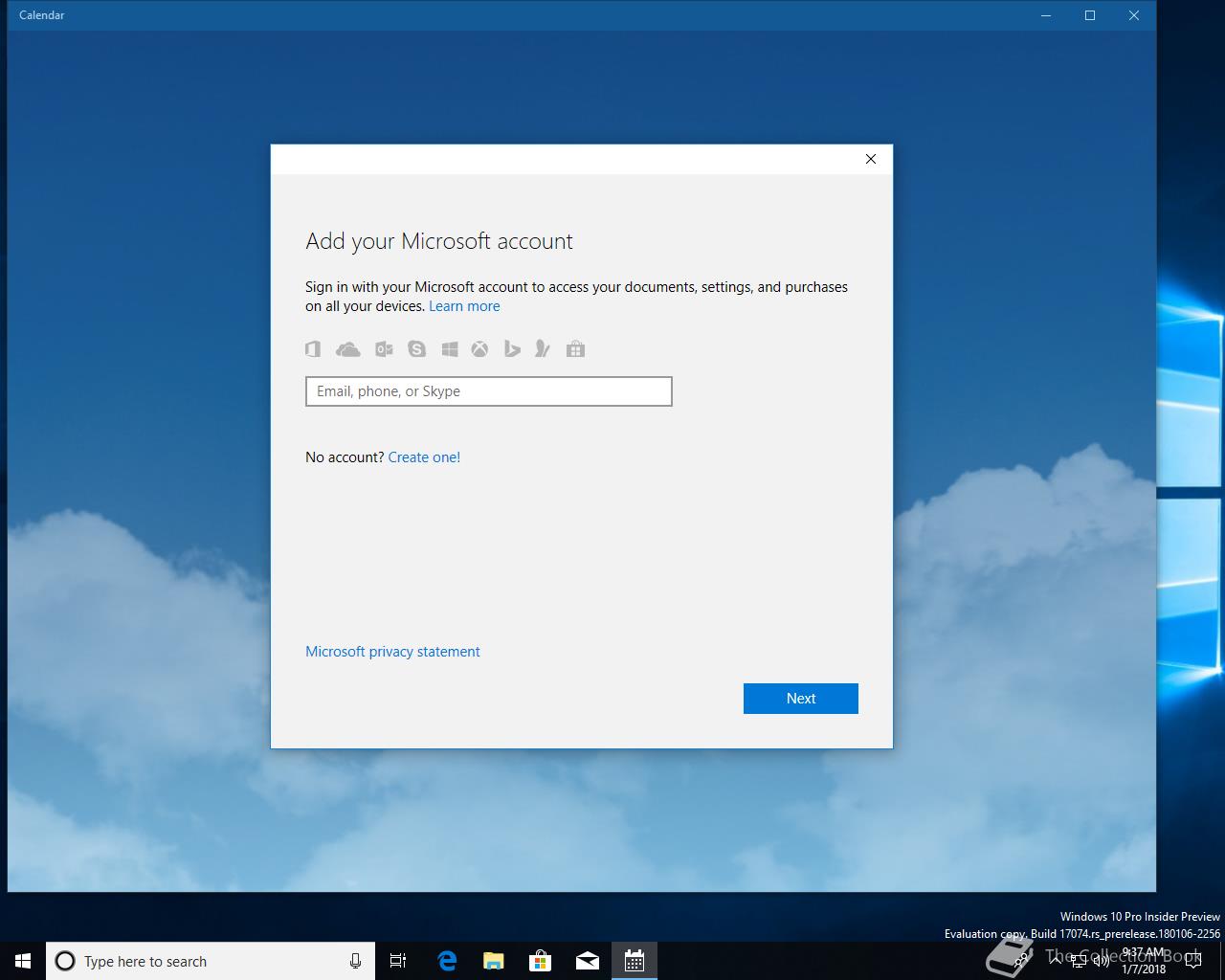Screen dimensions: 1225x980
Task: Maximize the Calendar window
Action: point(1090,15)
